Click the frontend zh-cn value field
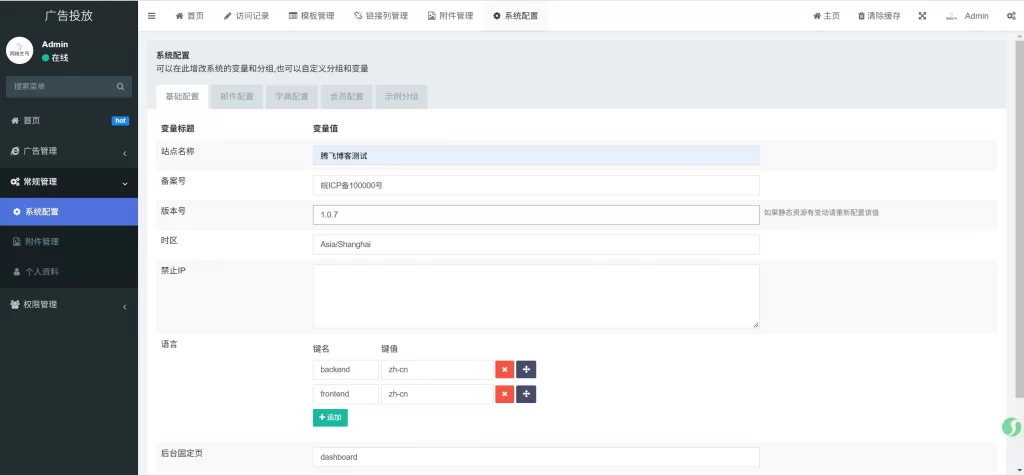The height and width of the screenshot is (475, 1024). [x=437, y=395]
